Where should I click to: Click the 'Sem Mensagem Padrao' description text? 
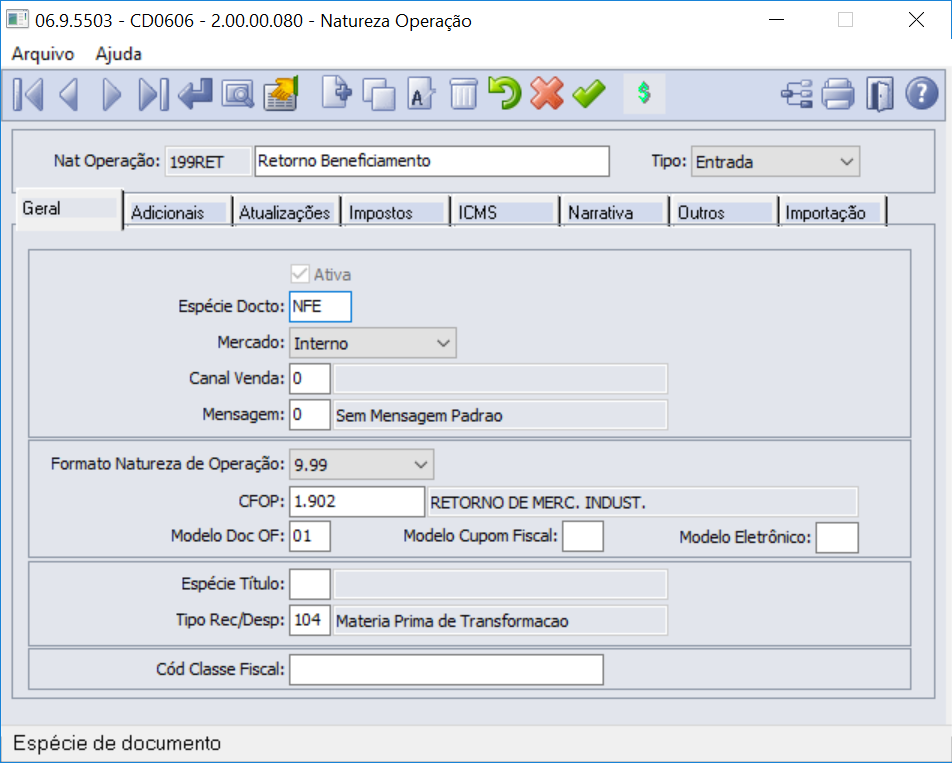point(419,416)
